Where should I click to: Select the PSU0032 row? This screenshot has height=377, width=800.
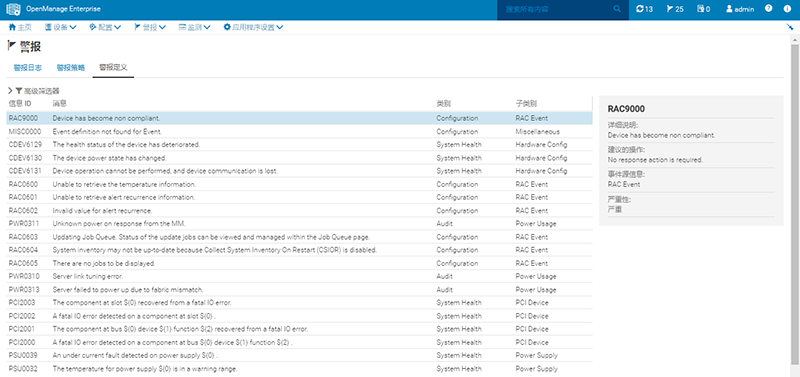tap(299, 369)
